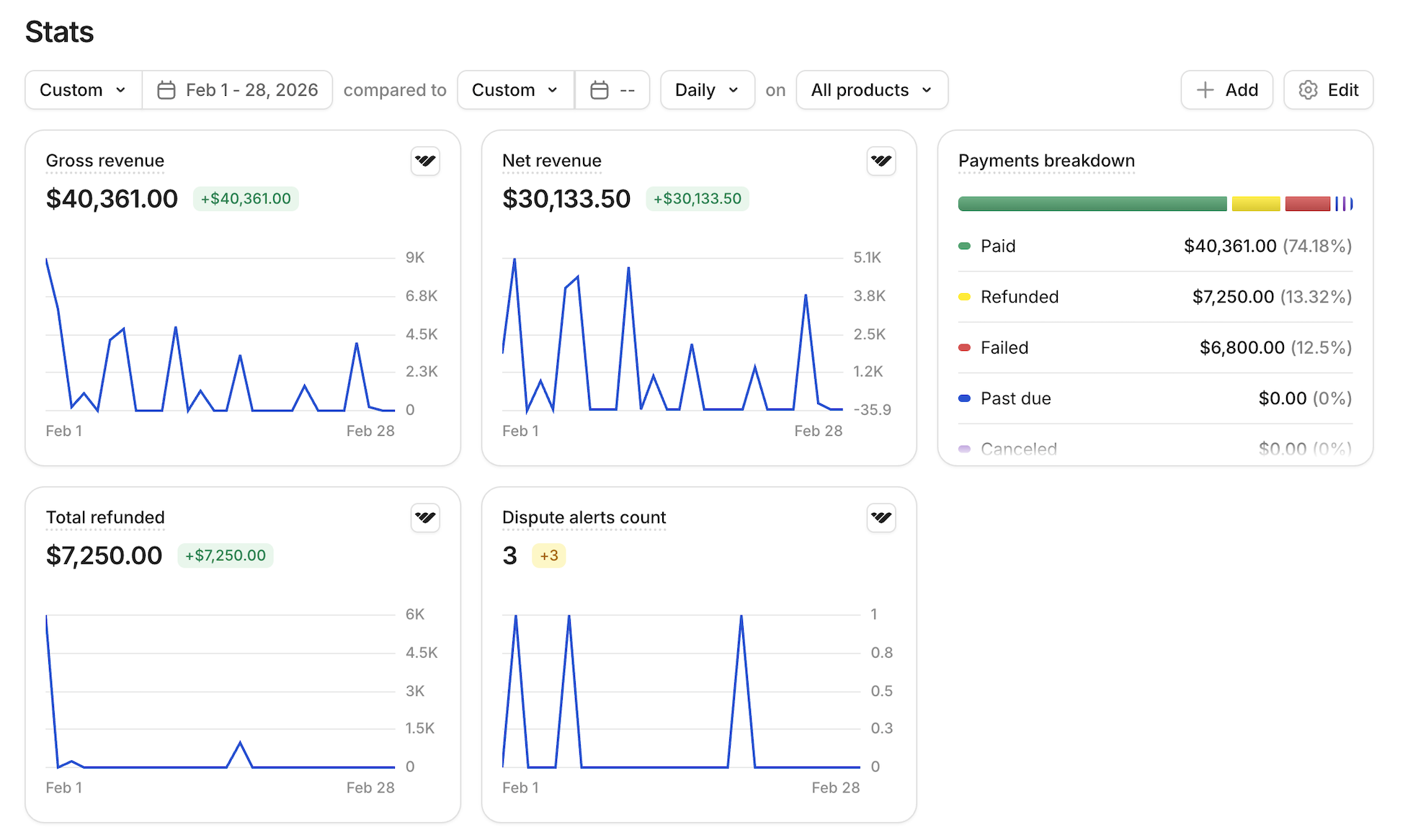Select the Failed row label
The height and width of the screenshot is (840, 1408).
point(1004,348)
